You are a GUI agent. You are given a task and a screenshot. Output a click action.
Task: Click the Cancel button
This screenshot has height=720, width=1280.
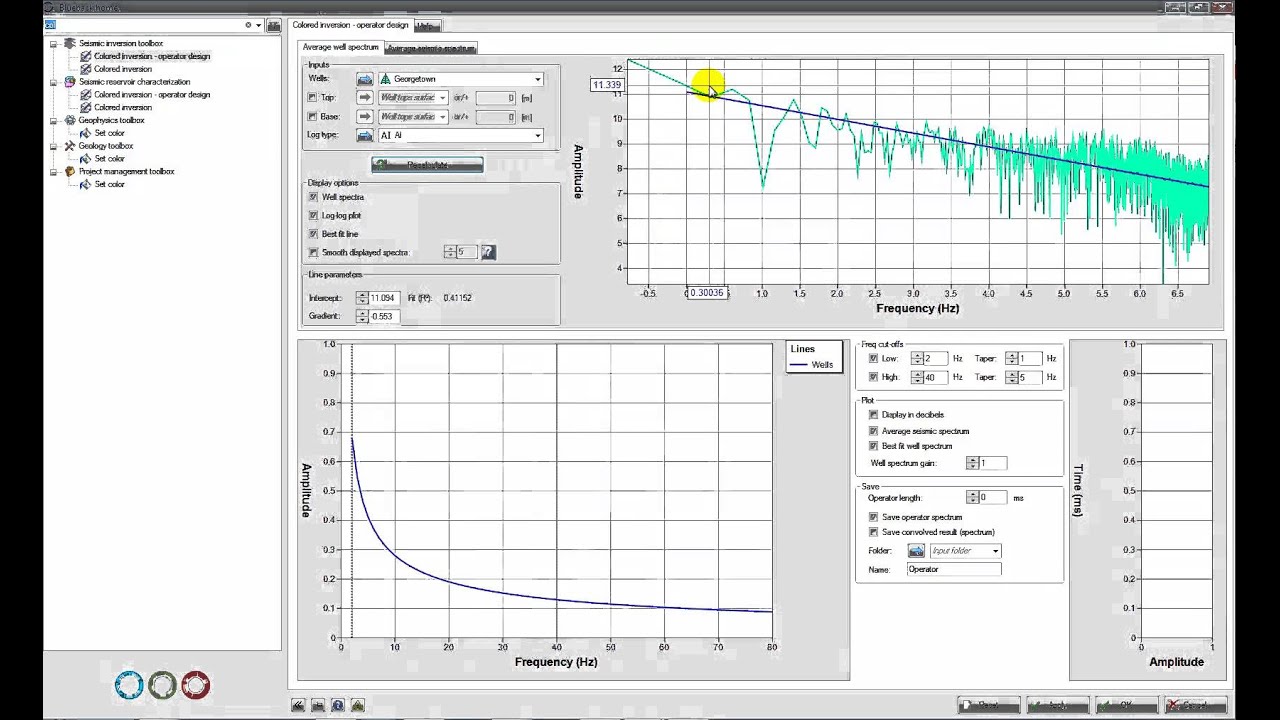1195,705
